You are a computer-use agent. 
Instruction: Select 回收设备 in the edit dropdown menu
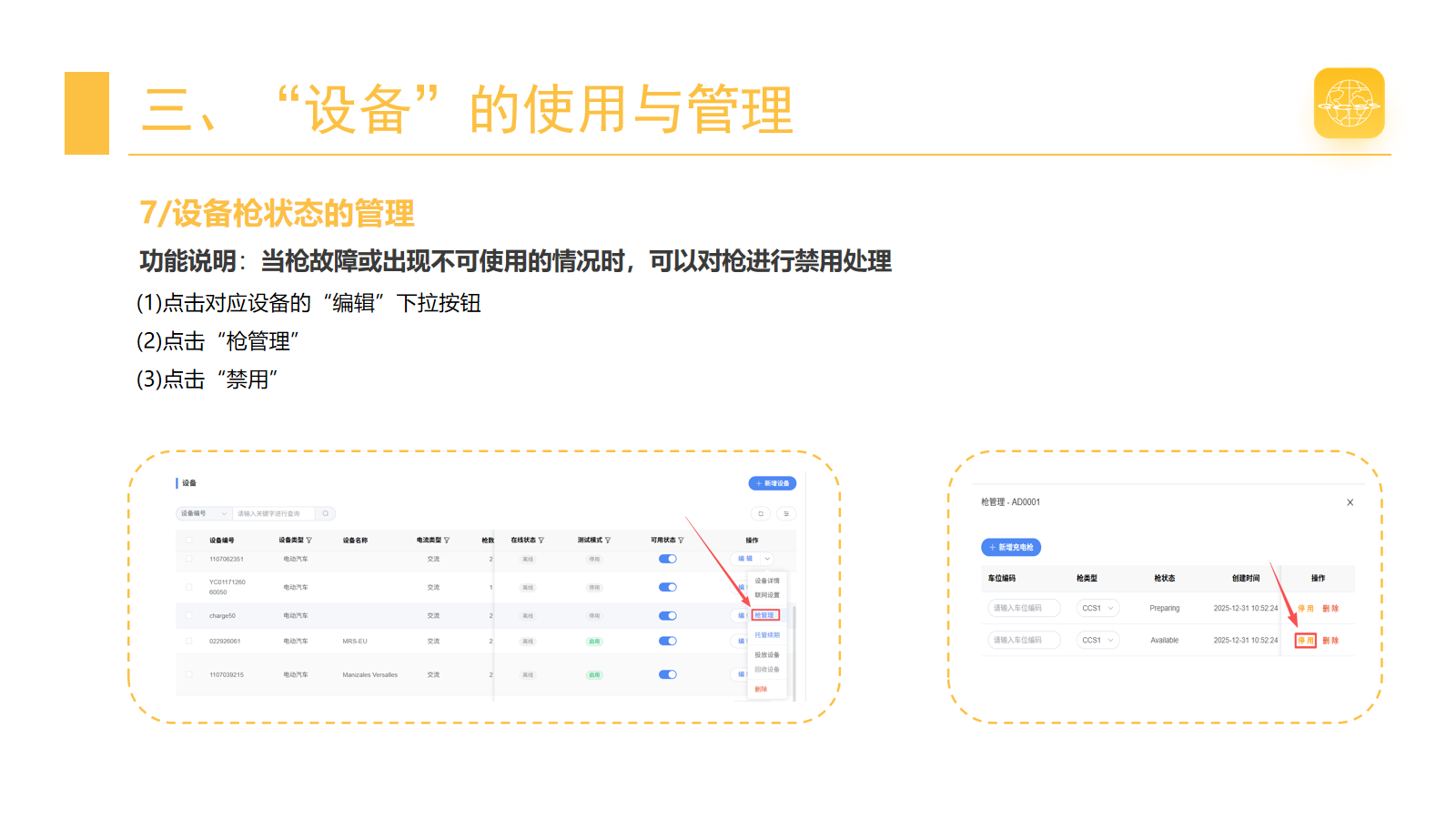pos(767,670)
